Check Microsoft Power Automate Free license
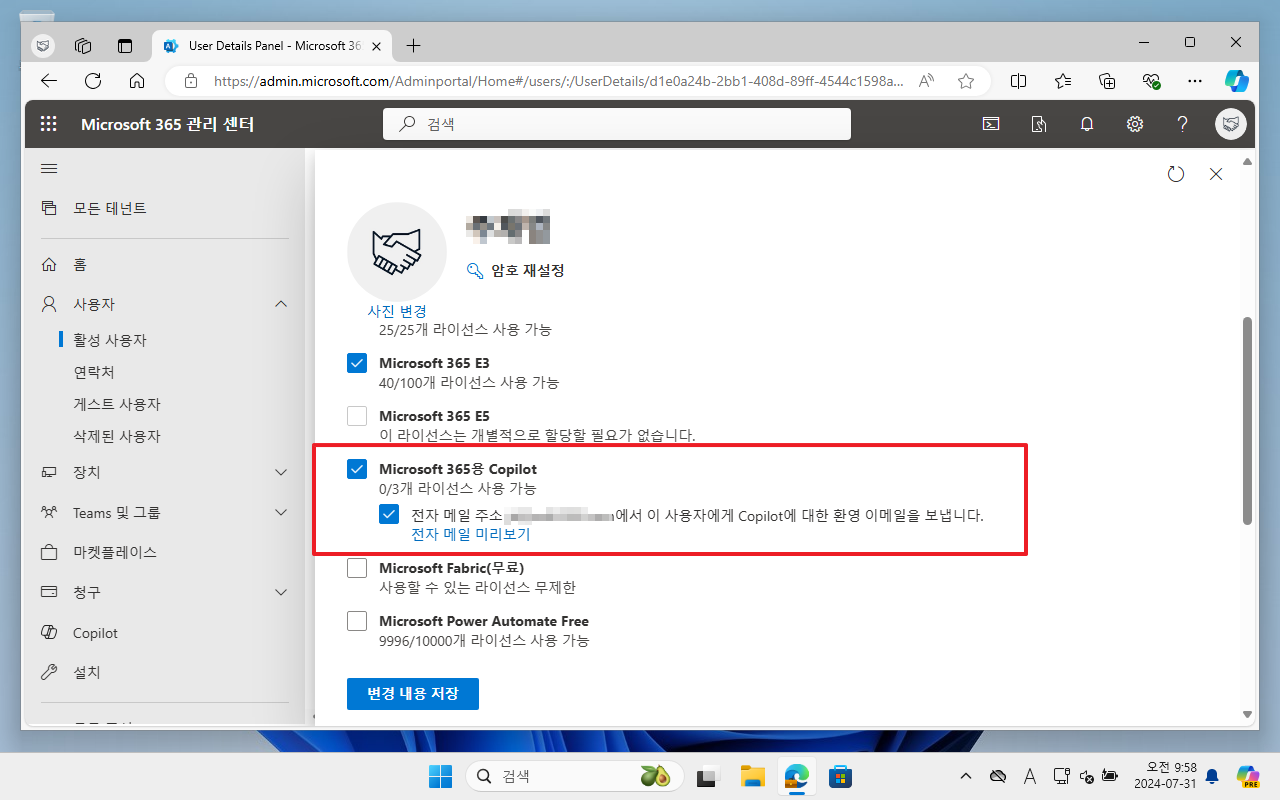The image size is (1280, 800). [x=357, y=621]
